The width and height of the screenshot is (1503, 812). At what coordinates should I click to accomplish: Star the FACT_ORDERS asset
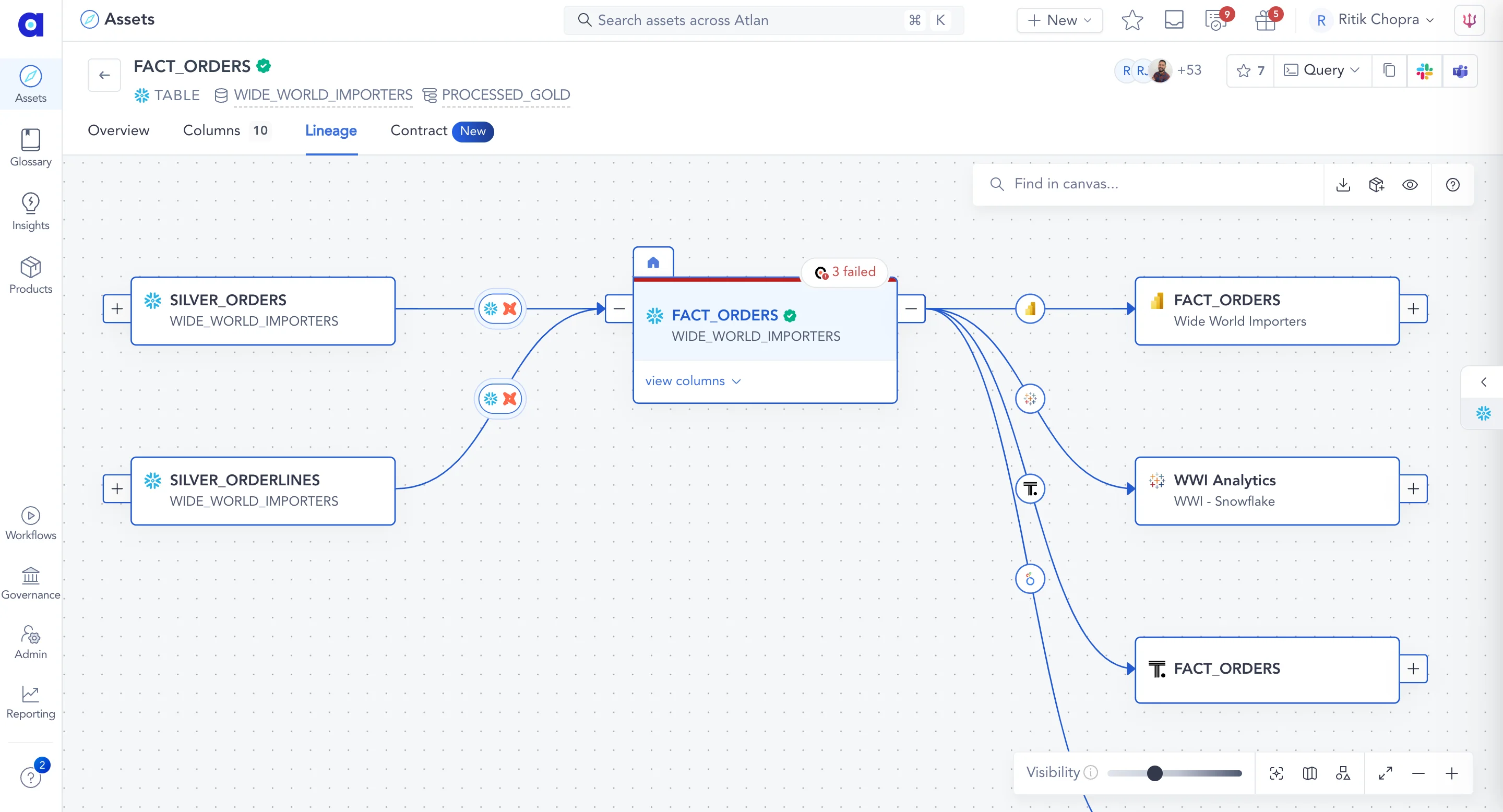click(x=1250, y=71)
